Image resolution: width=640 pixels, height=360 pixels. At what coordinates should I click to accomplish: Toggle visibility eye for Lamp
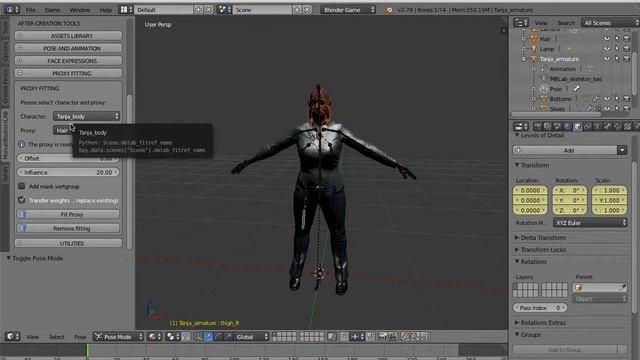[x=607, y=49]
